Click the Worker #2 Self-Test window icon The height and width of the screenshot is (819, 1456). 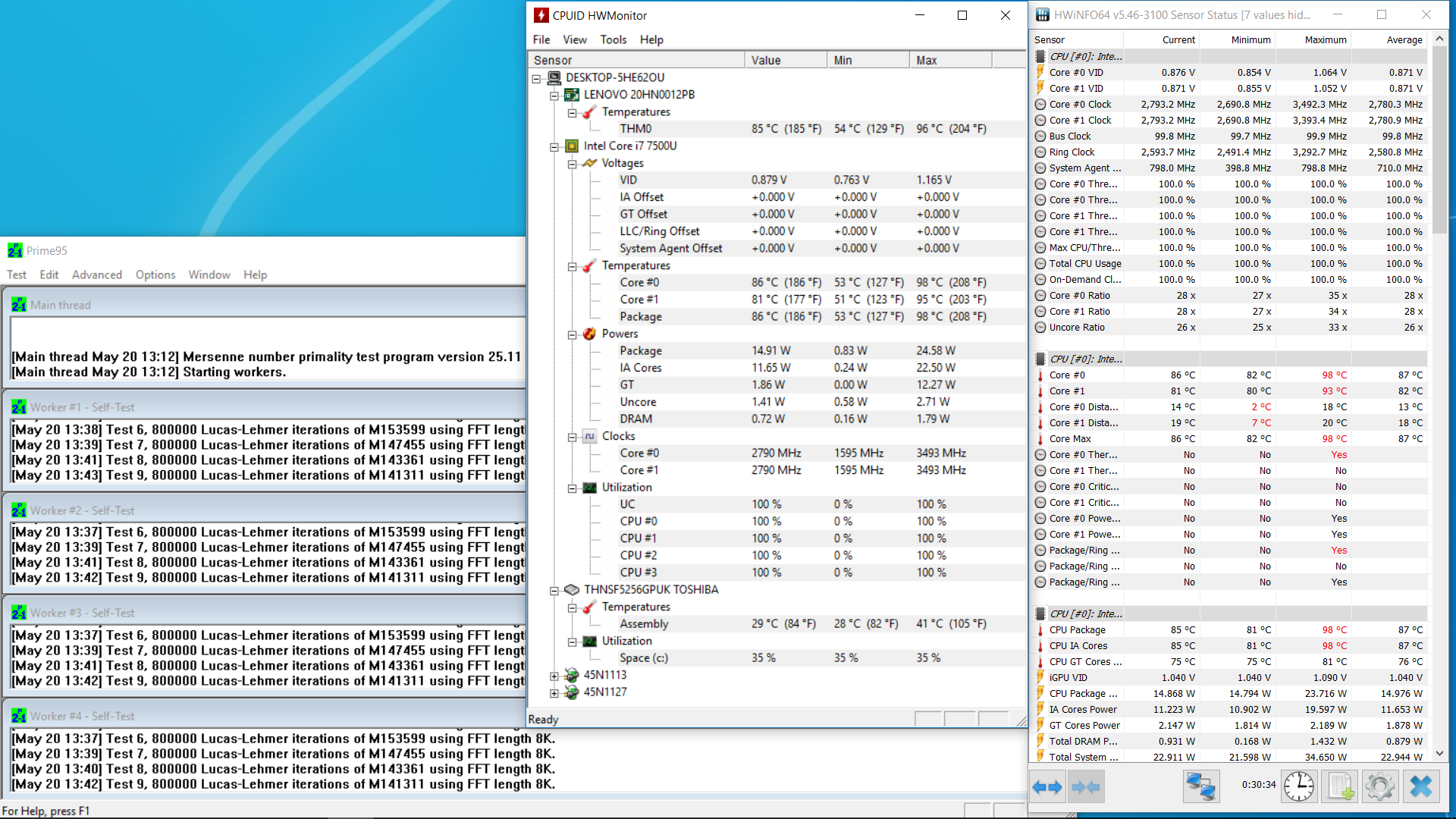coord(19,510)
